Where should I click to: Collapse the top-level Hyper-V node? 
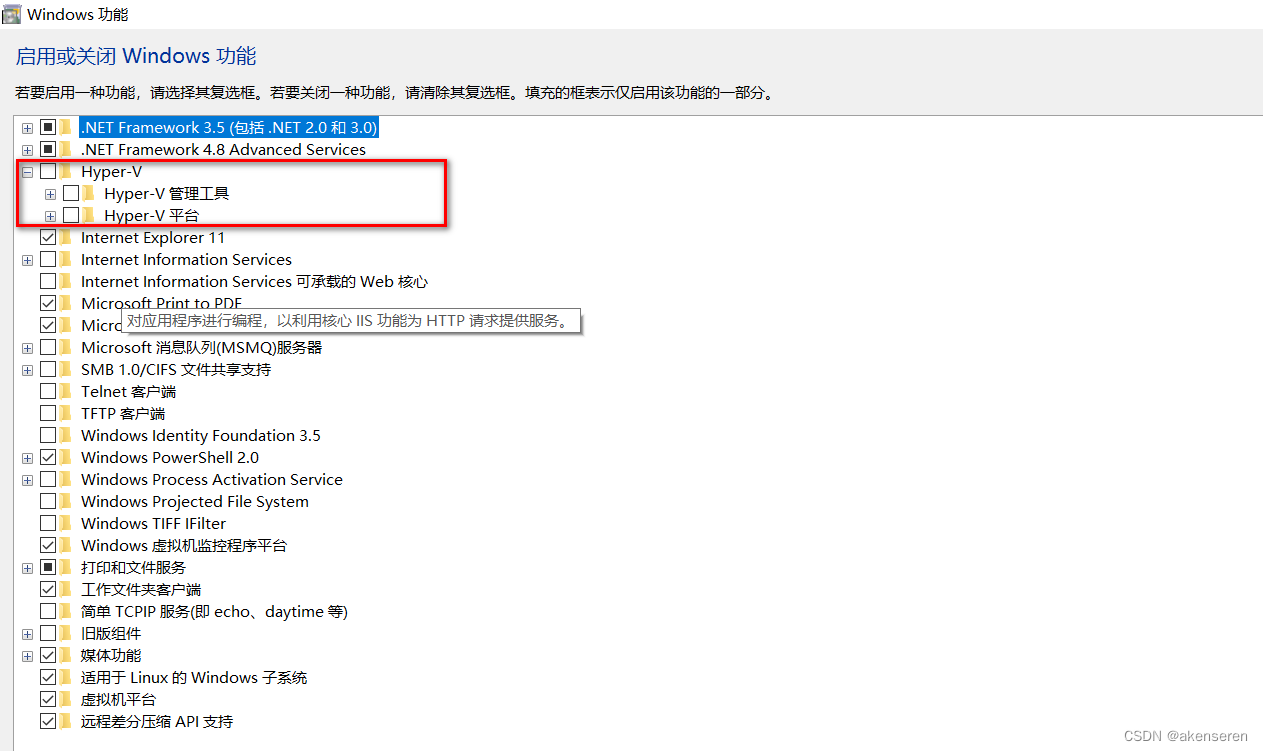tap(27, 173)
